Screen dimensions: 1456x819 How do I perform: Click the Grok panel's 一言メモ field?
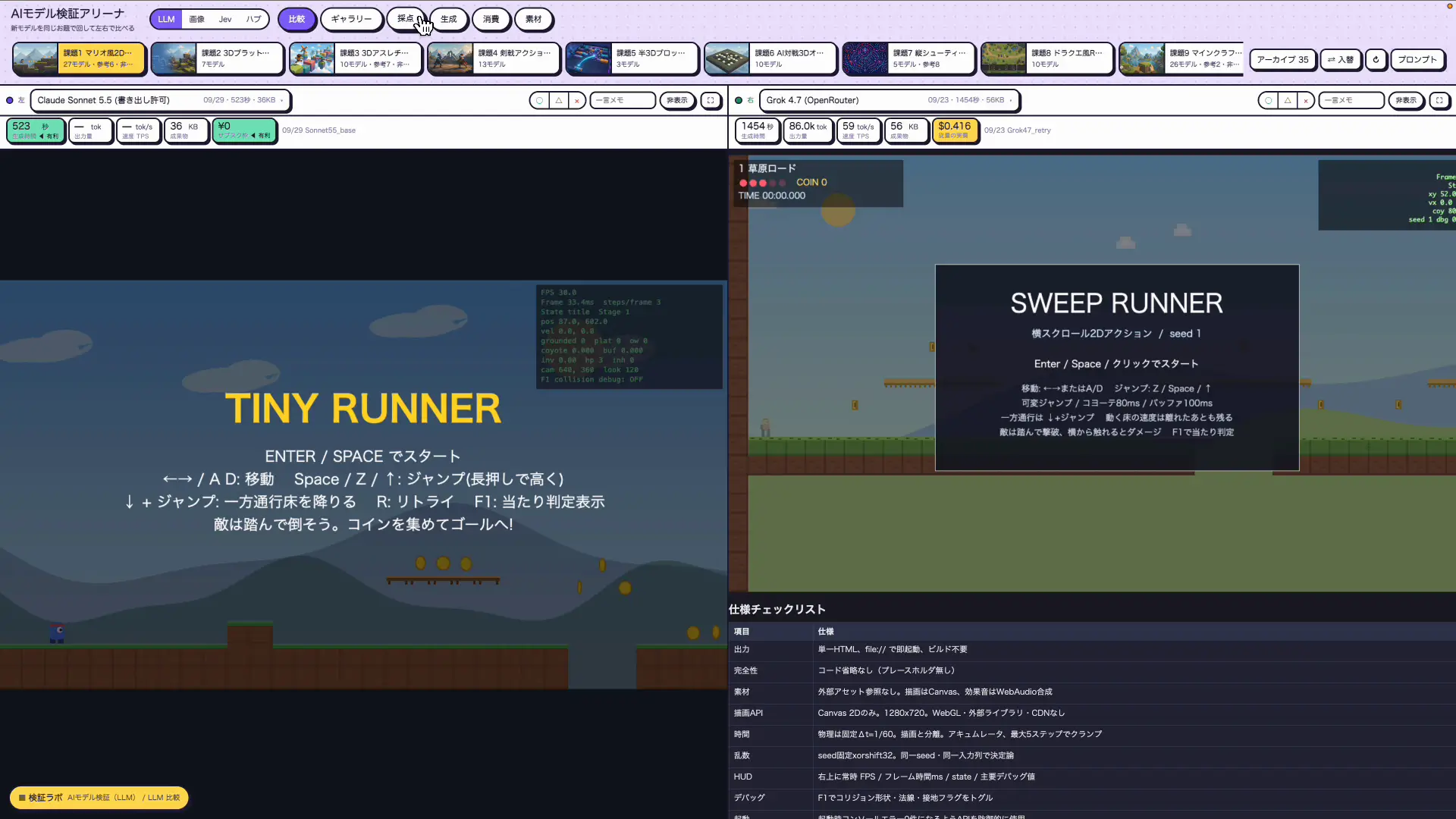click(x=1351, y=100)
